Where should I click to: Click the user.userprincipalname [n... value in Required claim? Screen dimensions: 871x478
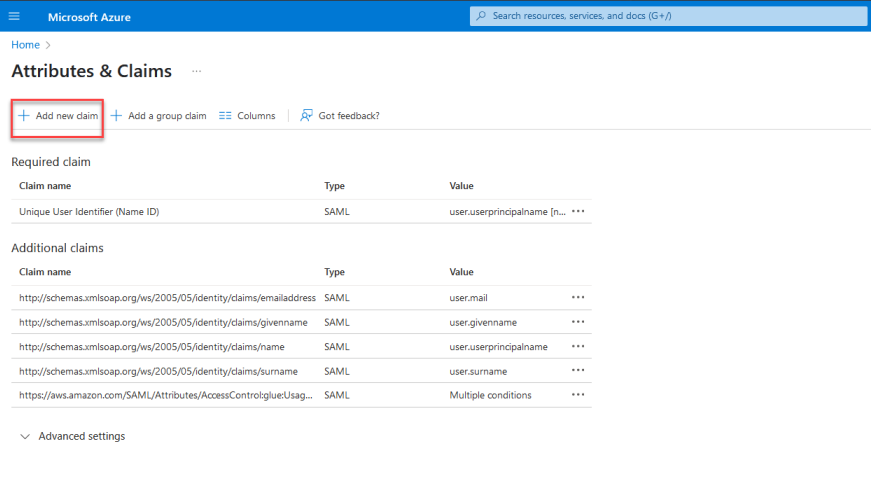click(x=507, y=212)
